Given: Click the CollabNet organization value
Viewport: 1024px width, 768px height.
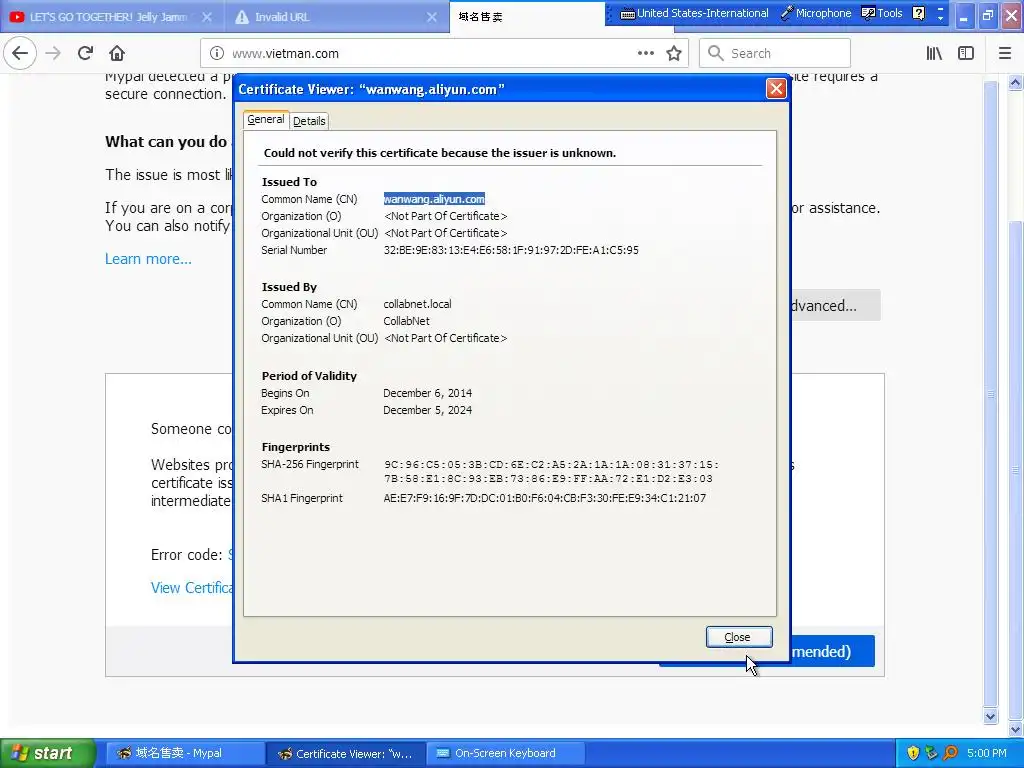Looking at the screenshot, I should (x=406, y=321).
